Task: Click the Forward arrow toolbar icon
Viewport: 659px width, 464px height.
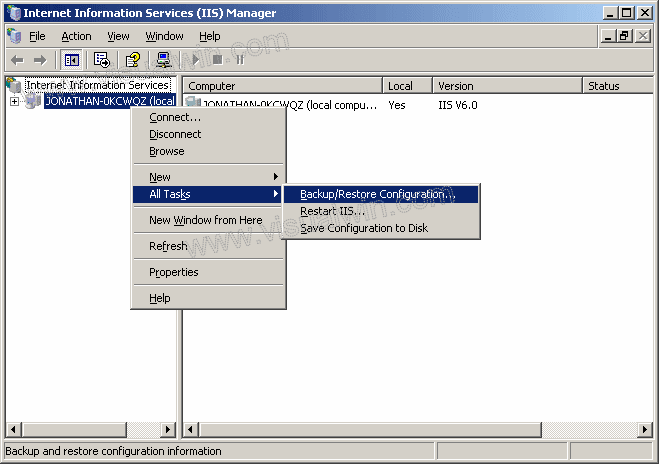Action: tap(40, 61)
